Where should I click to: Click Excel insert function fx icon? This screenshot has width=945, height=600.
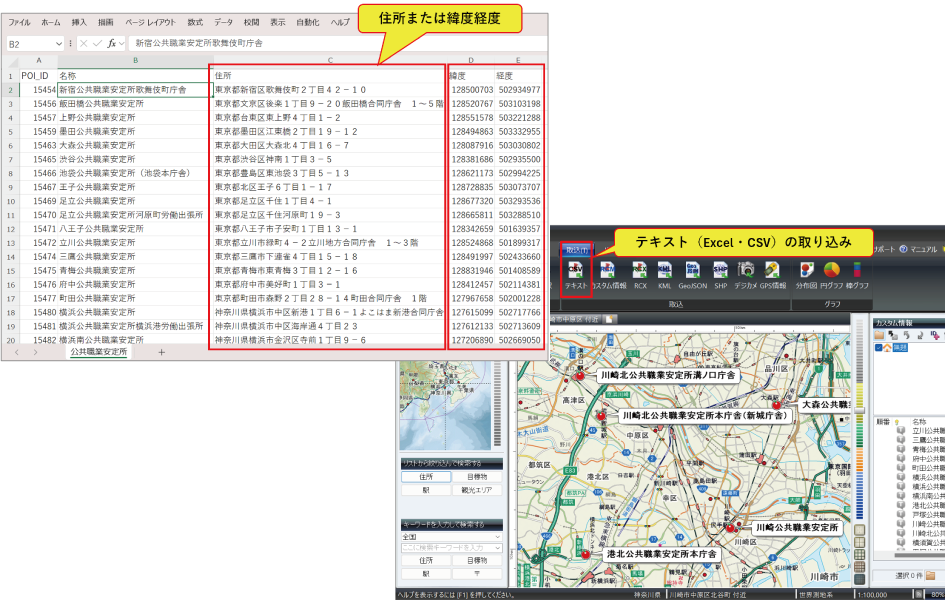(111, 43)
